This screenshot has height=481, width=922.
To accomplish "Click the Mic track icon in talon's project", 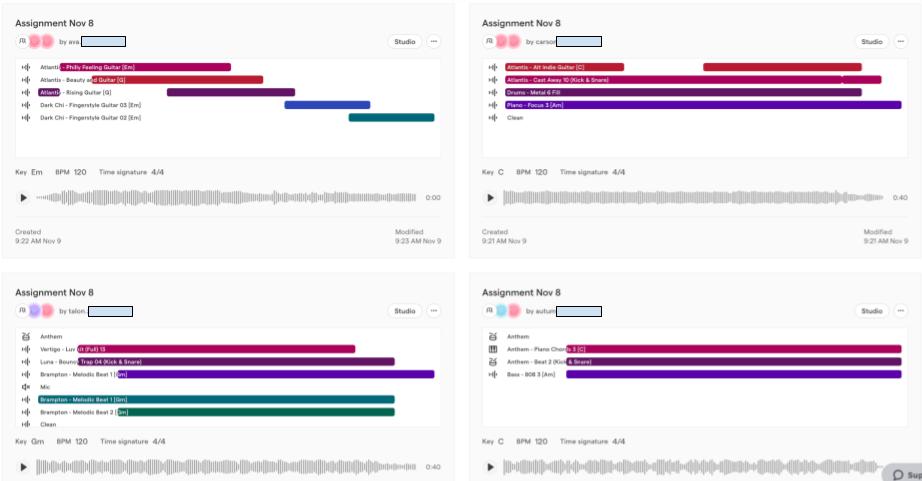I will click(x=26, y=387).
